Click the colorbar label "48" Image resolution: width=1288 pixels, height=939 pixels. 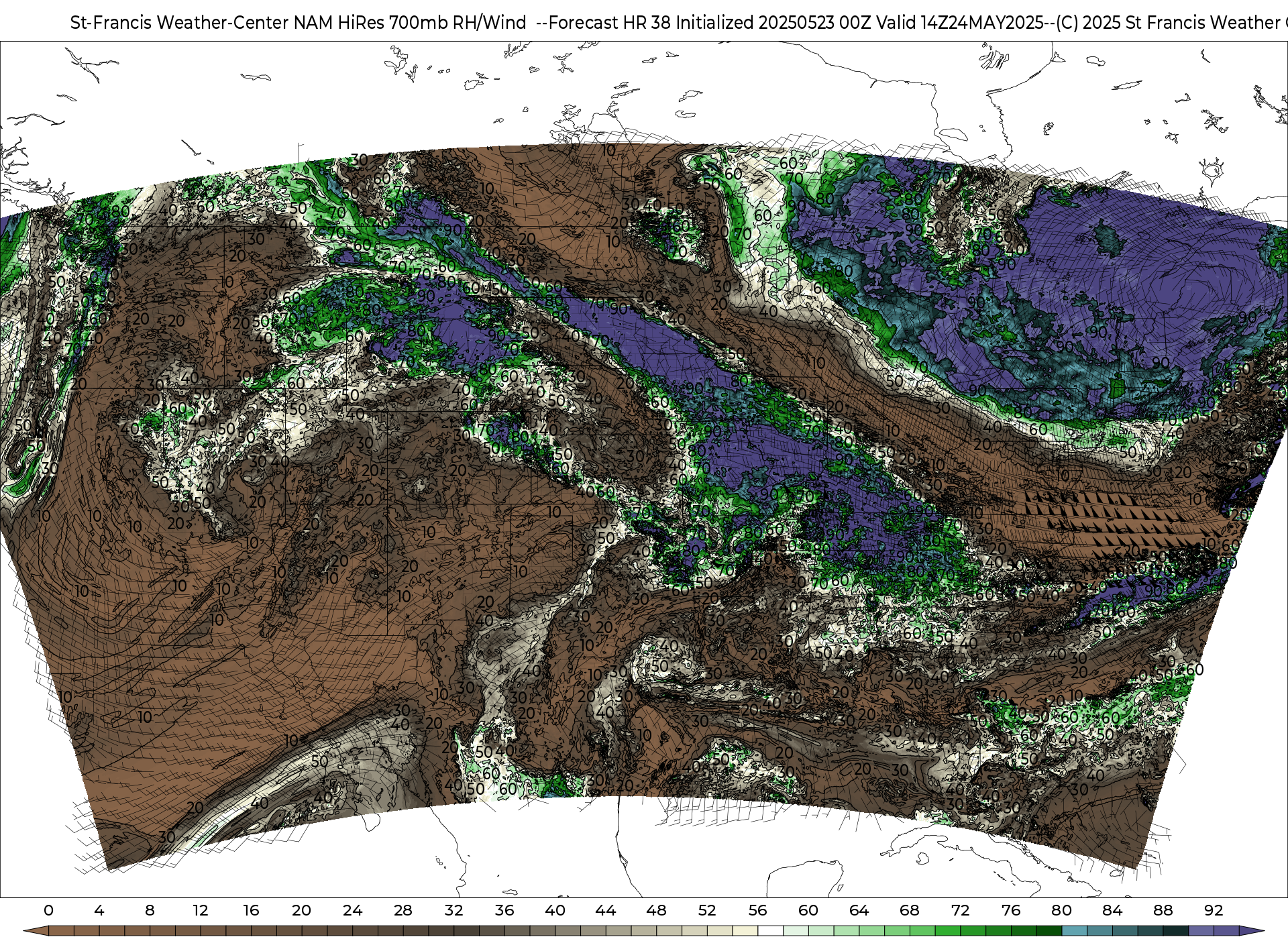[656, 910]
